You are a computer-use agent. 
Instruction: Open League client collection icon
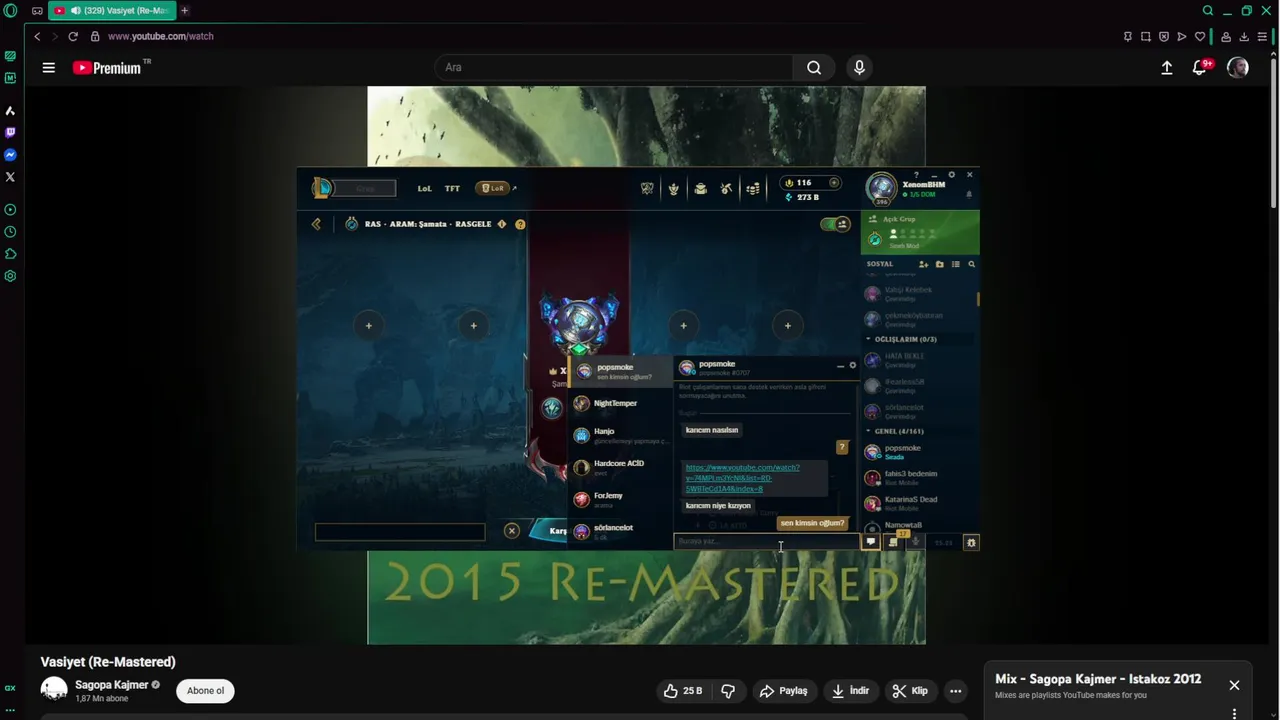click(700, 188)
